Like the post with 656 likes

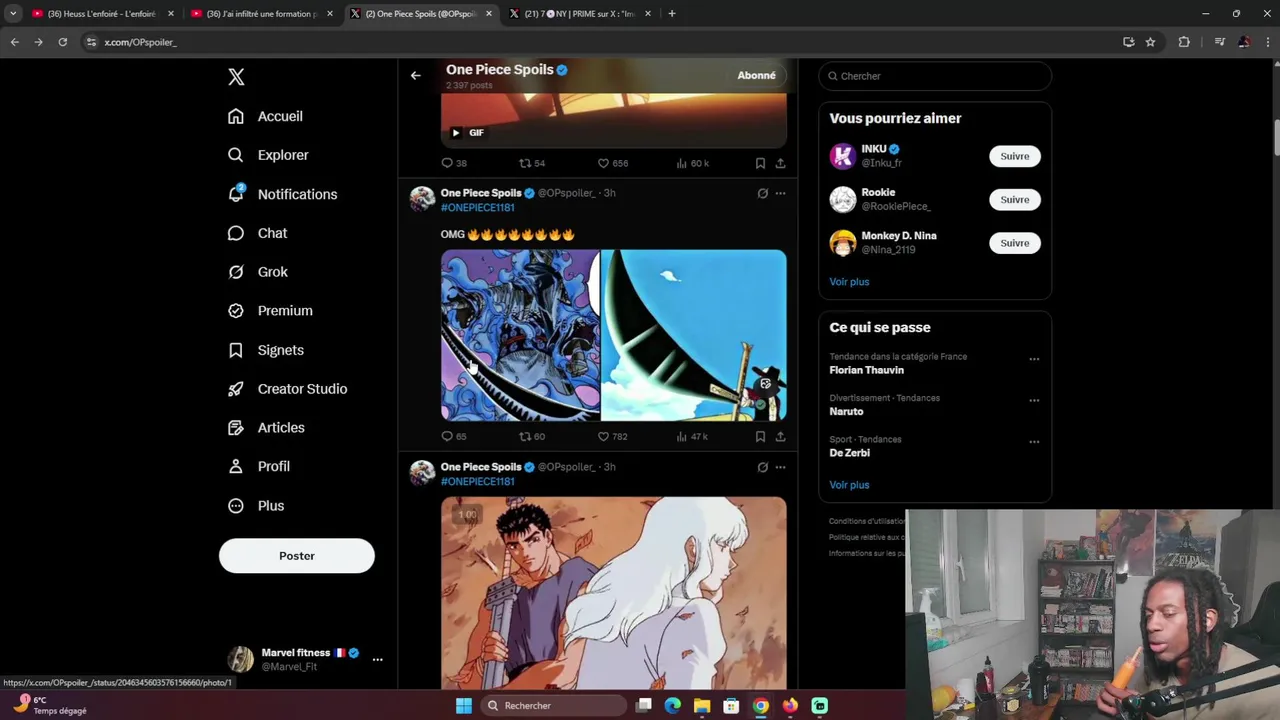pyautogui.click(x=613, y=163)
